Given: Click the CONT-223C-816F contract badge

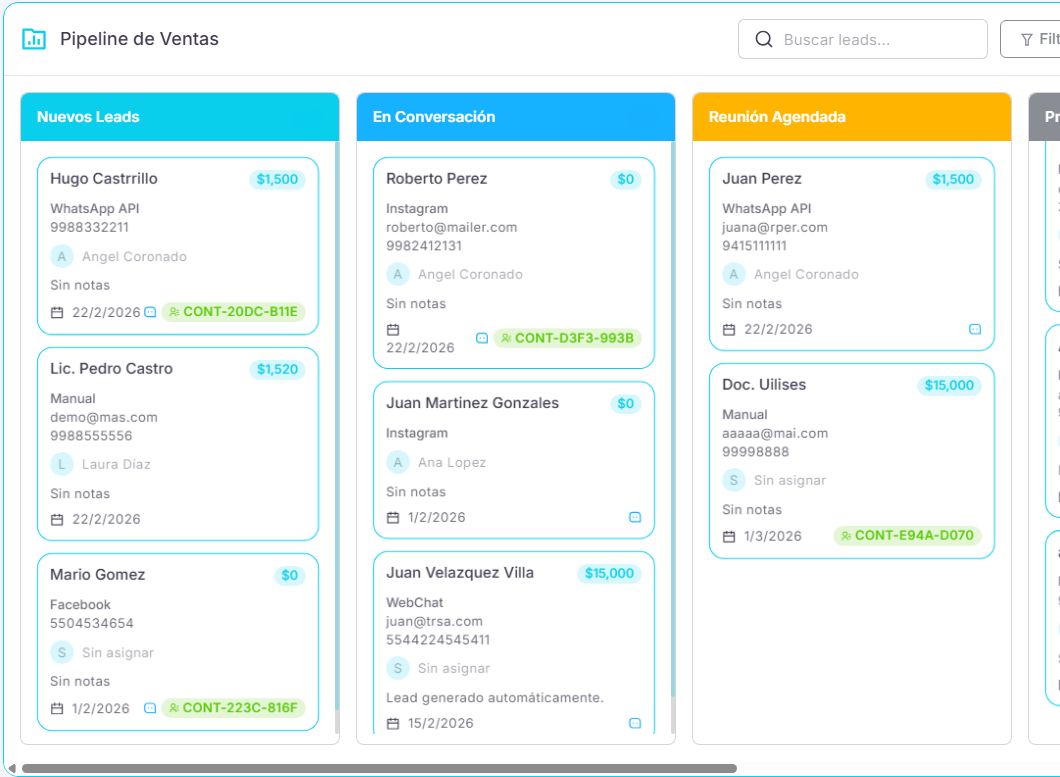Looking at the screenshot, I should pyautogui.click(x=234, y=708).
